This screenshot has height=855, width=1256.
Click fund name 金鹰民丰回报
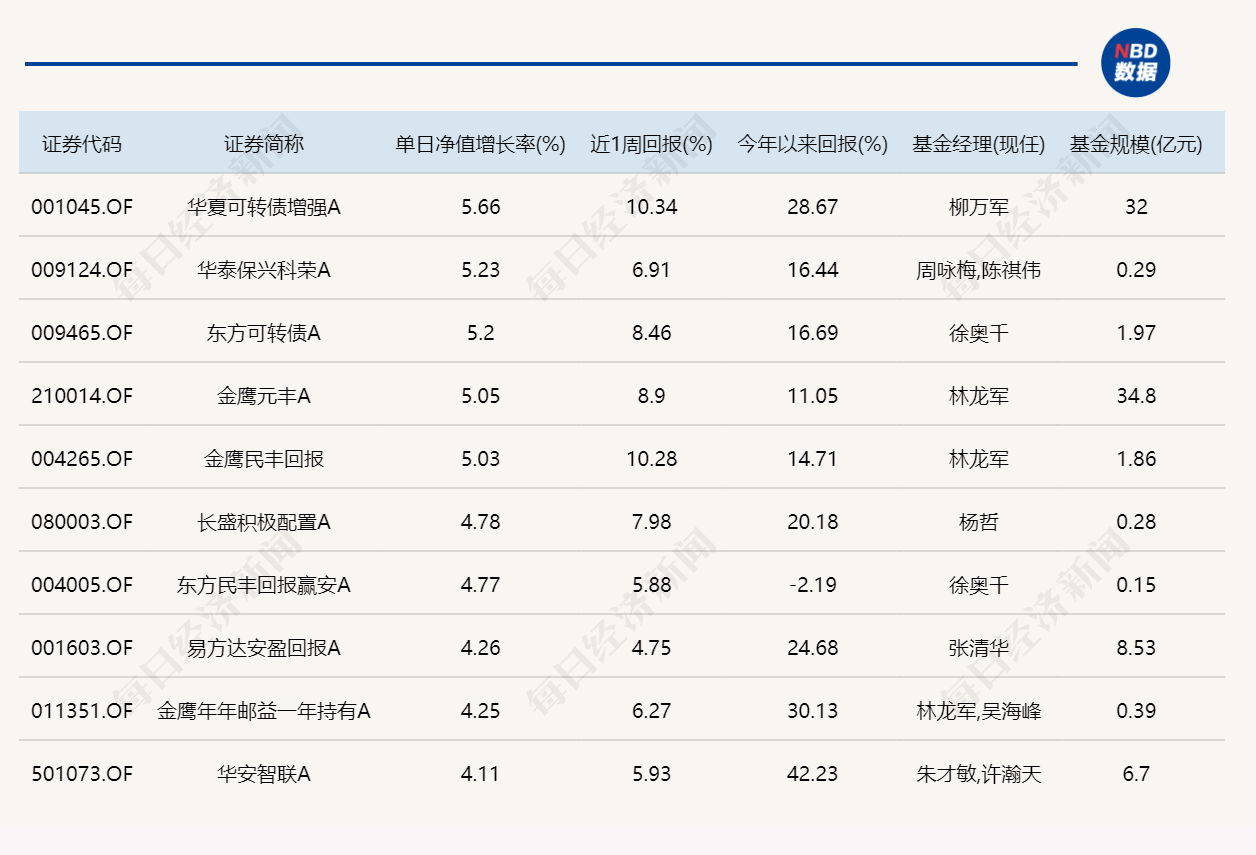click(264, 459)
